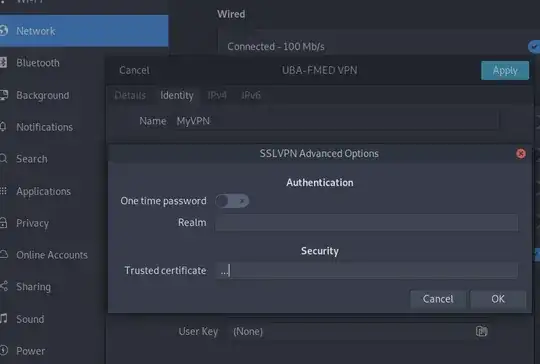Click the Search magnifier icon
This screenshot has width=540, height=364.
(3, 158)
